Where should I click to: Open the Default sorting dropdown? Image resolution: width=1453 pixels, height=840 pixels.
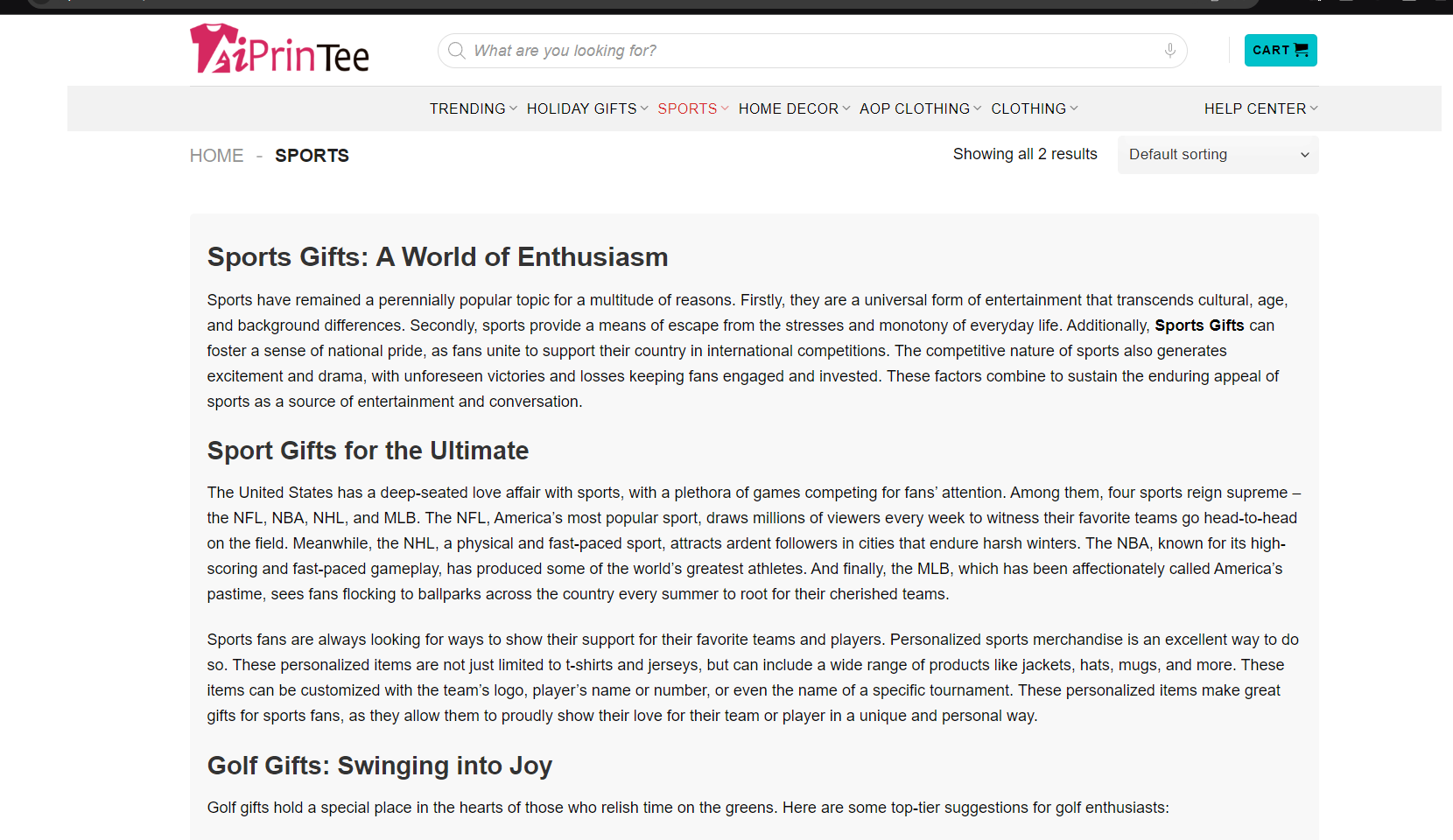(x=1218, y=155)
